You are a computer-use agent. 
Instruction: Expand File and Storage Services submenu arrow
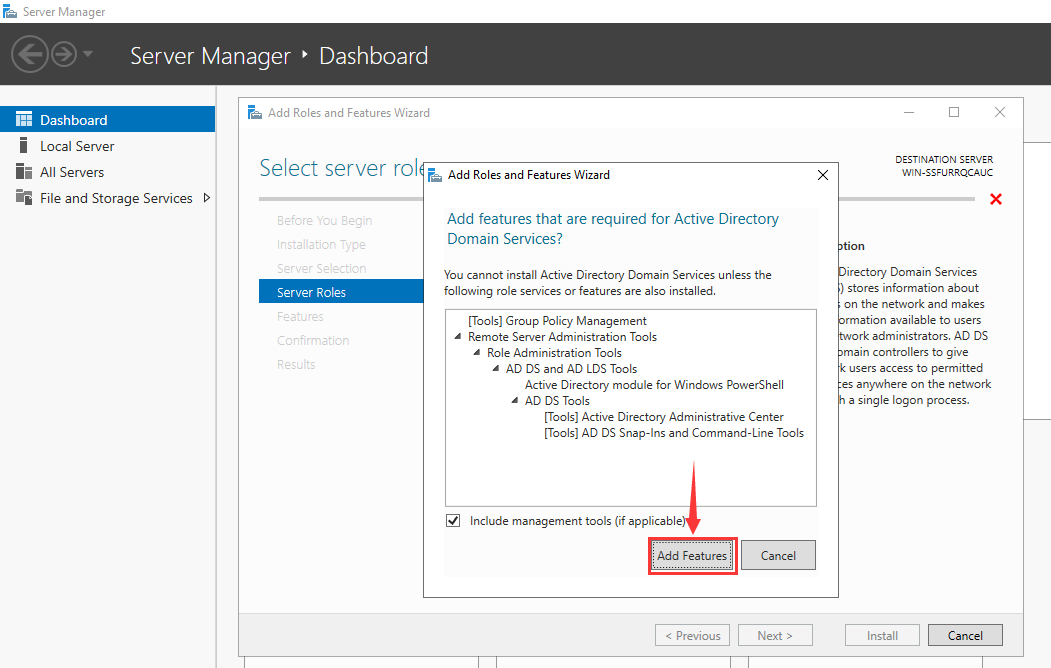point(207,198)
